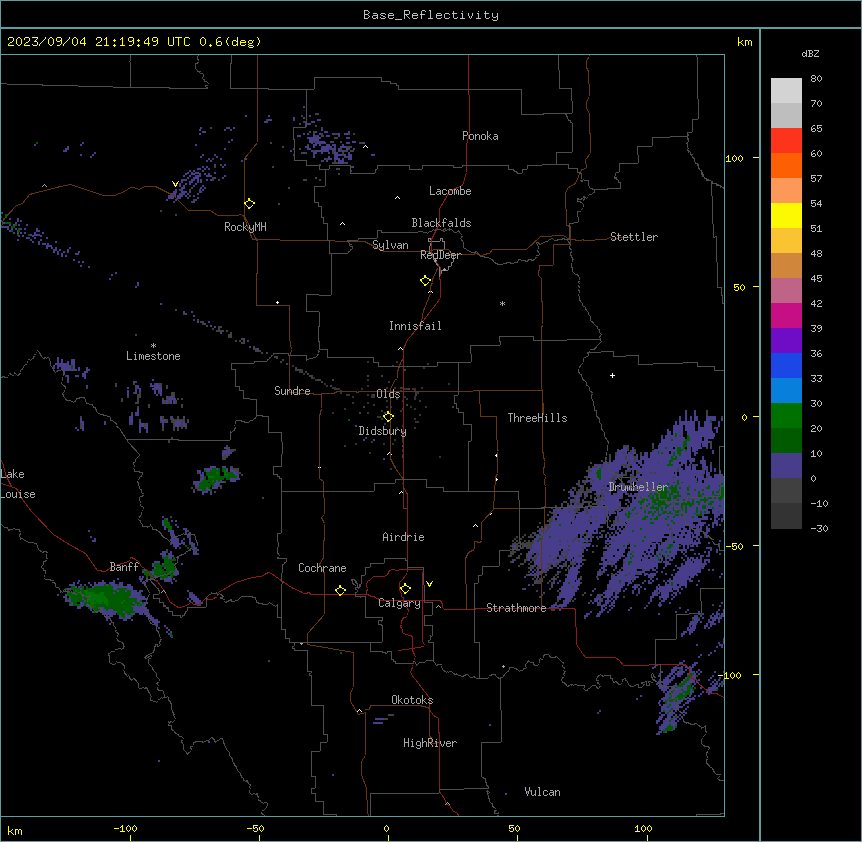This screenshot has width=862, height=842.
Task: Select the Olds city label
Action: coord(388,394)
